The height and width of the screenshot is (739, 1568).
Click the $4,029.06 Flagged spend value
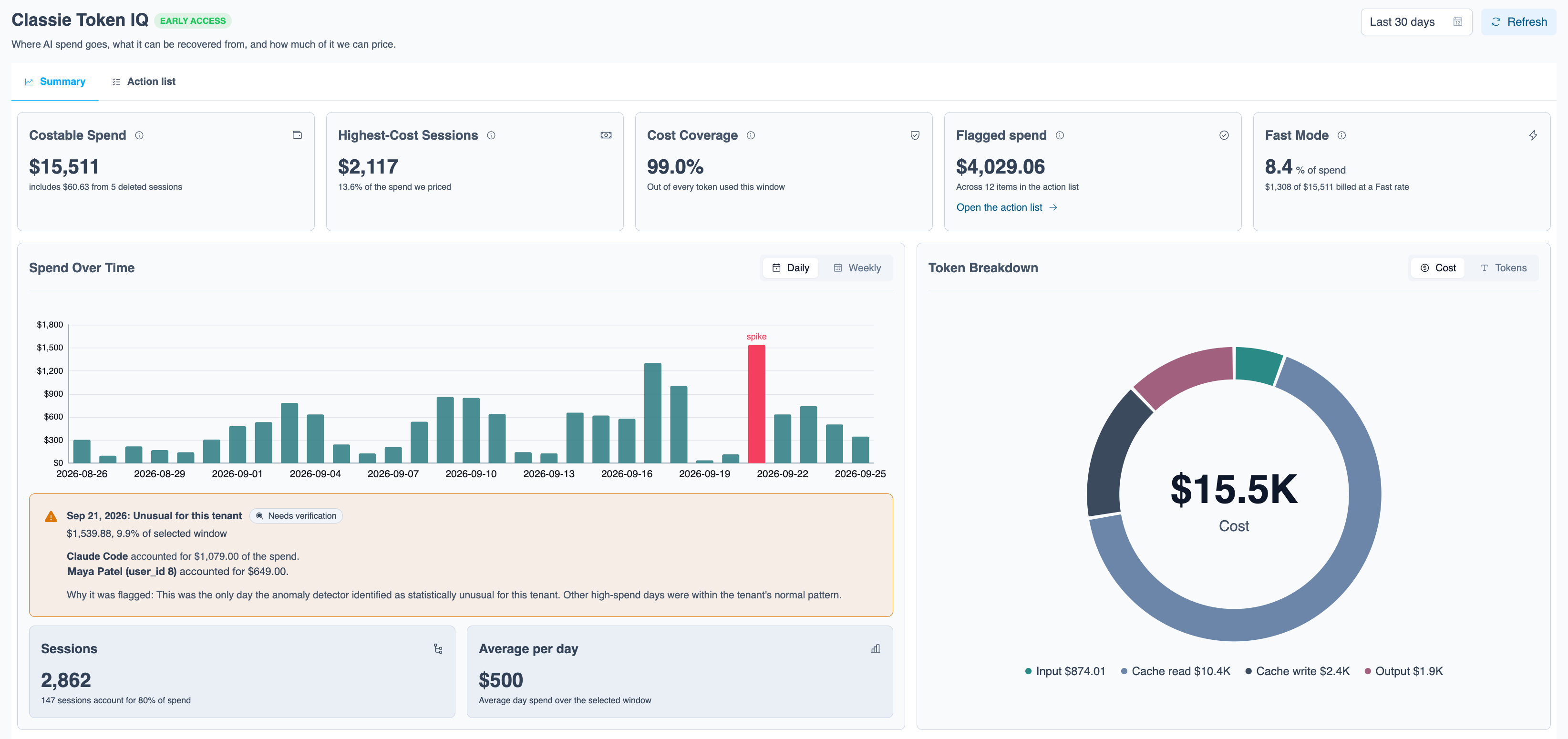(1000, 167)
